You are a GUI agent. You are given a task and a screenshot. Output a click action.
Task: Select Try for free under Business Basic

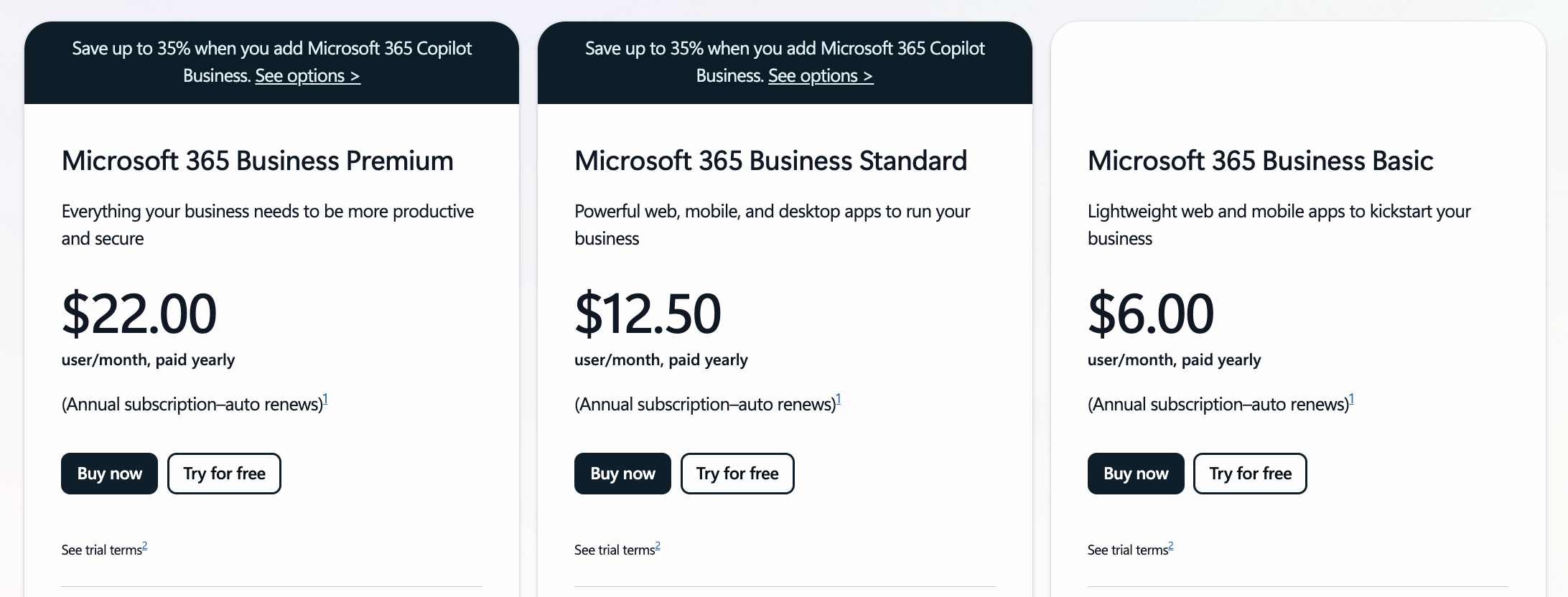(1250, 474)
